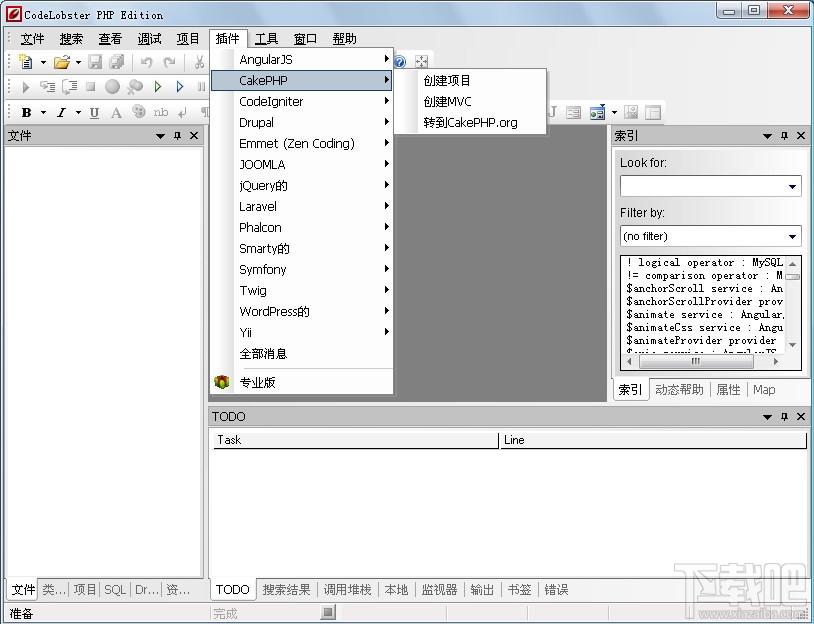Expand the New file dropdown arrow
The height and width of the screenshot is (624, 814).
pos(43,62)
